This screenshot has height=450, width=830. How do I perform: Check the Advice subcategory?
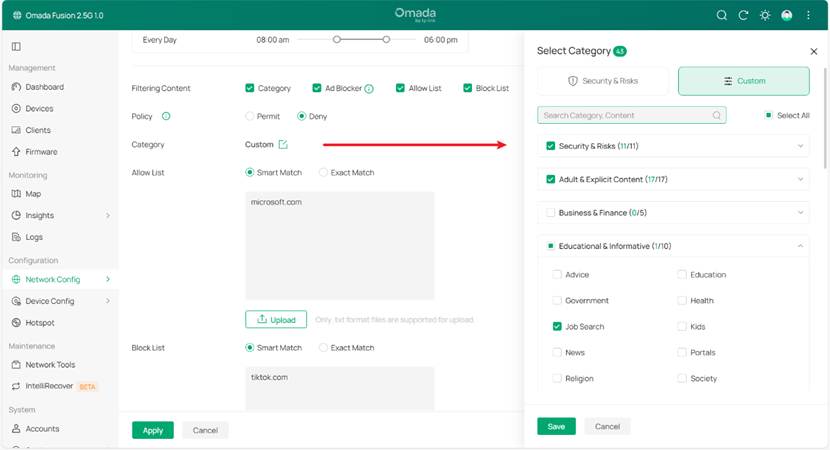click(557, 274)
